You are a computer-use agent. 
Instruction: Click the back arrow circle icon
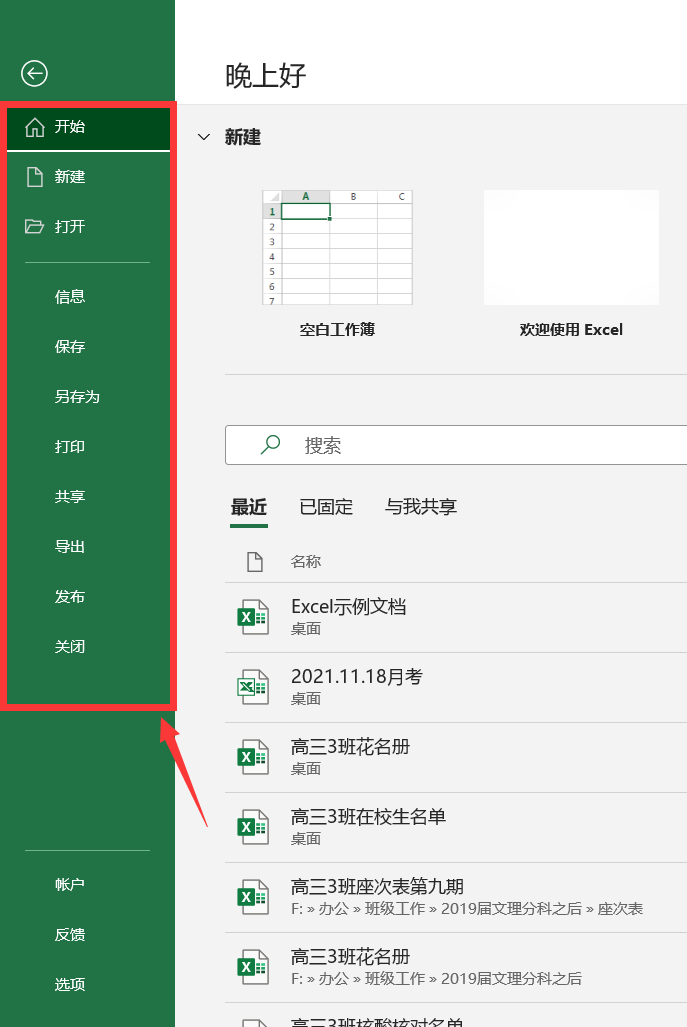coord(34,73)
